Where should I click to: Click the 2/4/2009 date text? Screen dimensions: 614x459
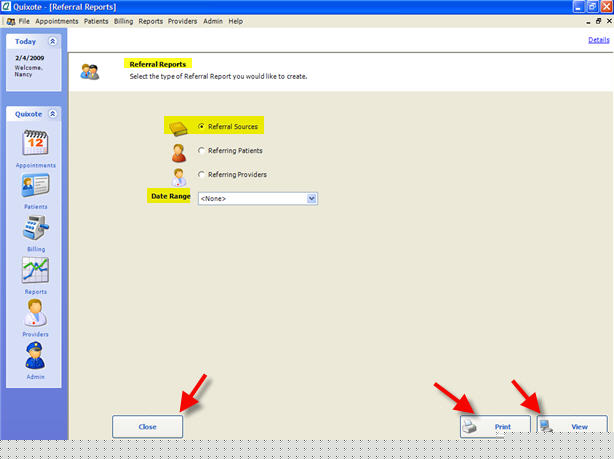pyautogui.click(x=30, y=58)
